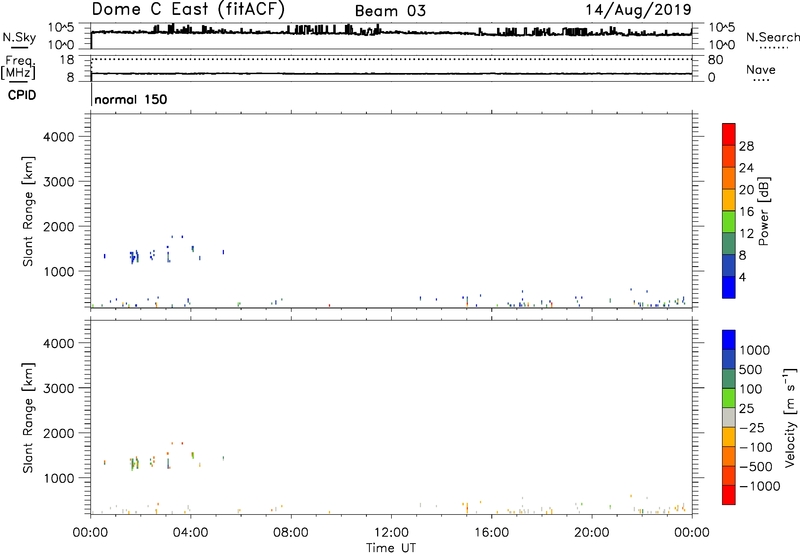
Task: Click the "20" label on Power color bar
Action: (x=746, y=190)
